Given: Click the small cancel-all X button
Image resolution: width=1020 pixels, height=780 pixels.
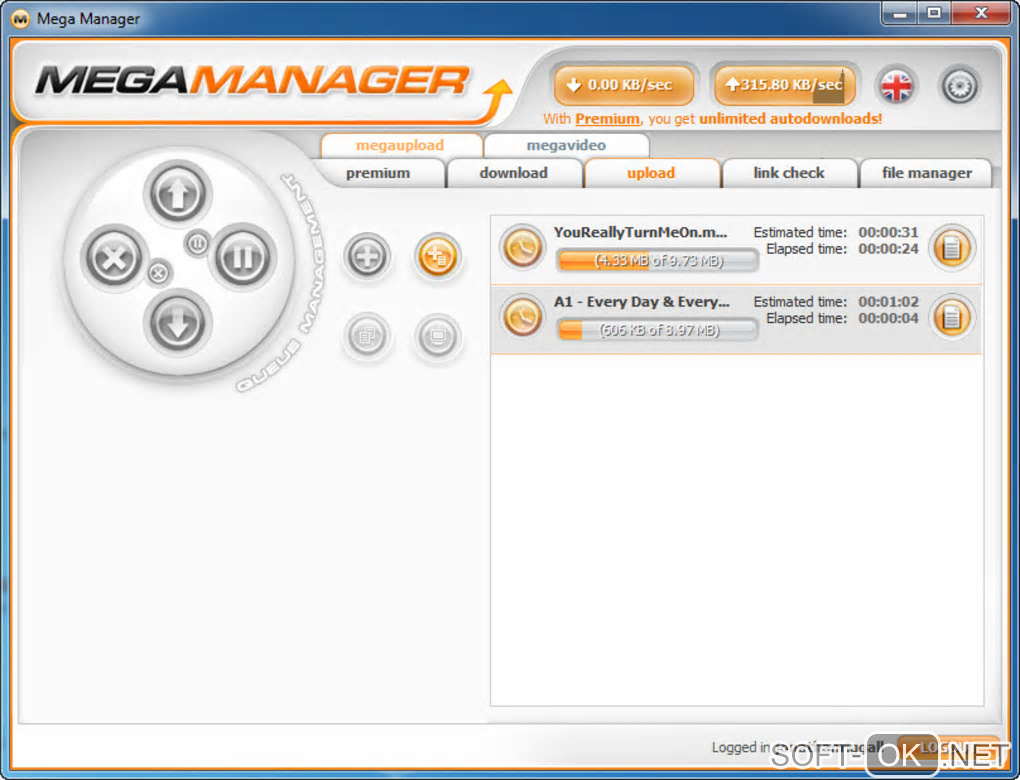Looking at the screenshot, I should pyautogui.click(x=158, y=273).
